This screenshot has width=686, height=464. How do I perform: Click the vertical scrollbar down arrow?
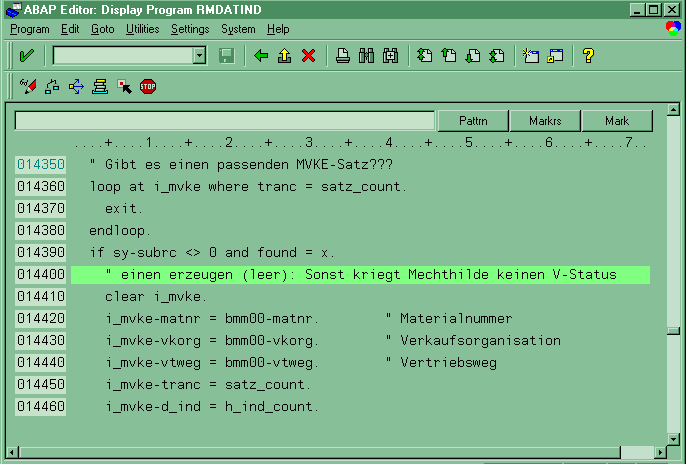point(674,437)
